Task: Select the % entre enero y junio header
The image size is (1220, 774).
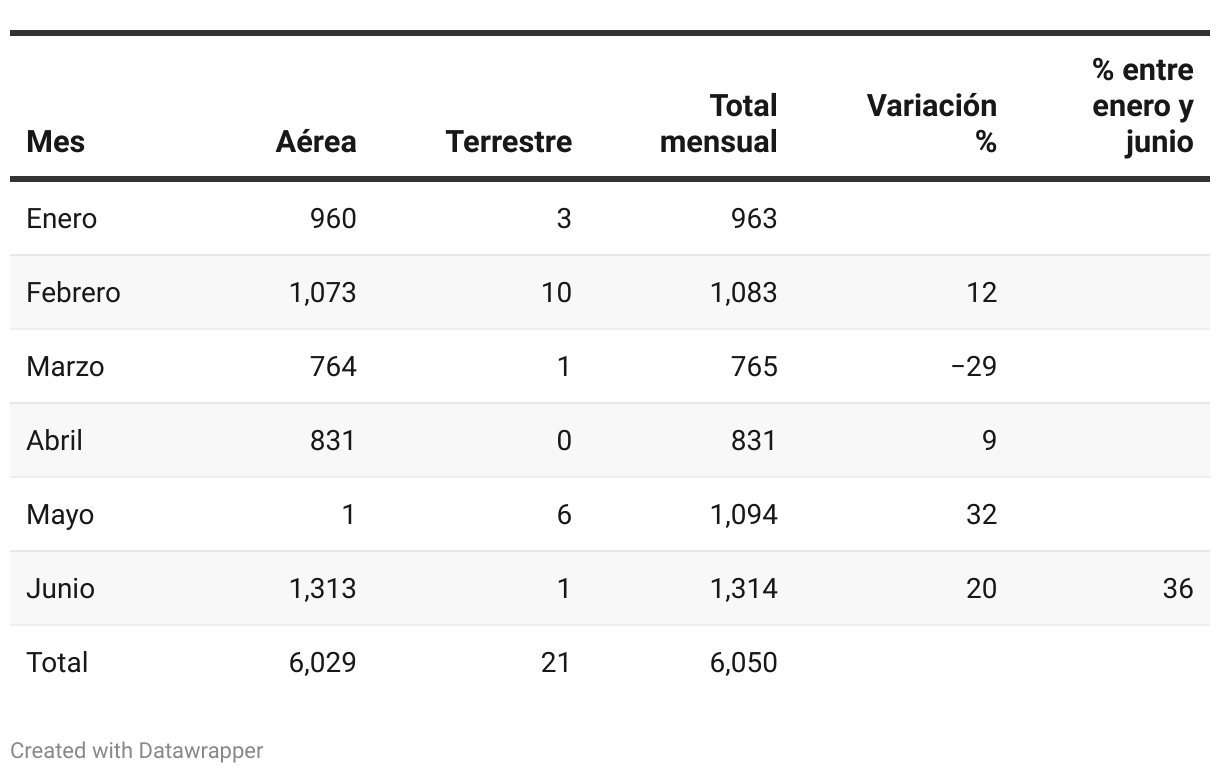Action: coord(1143,106)
